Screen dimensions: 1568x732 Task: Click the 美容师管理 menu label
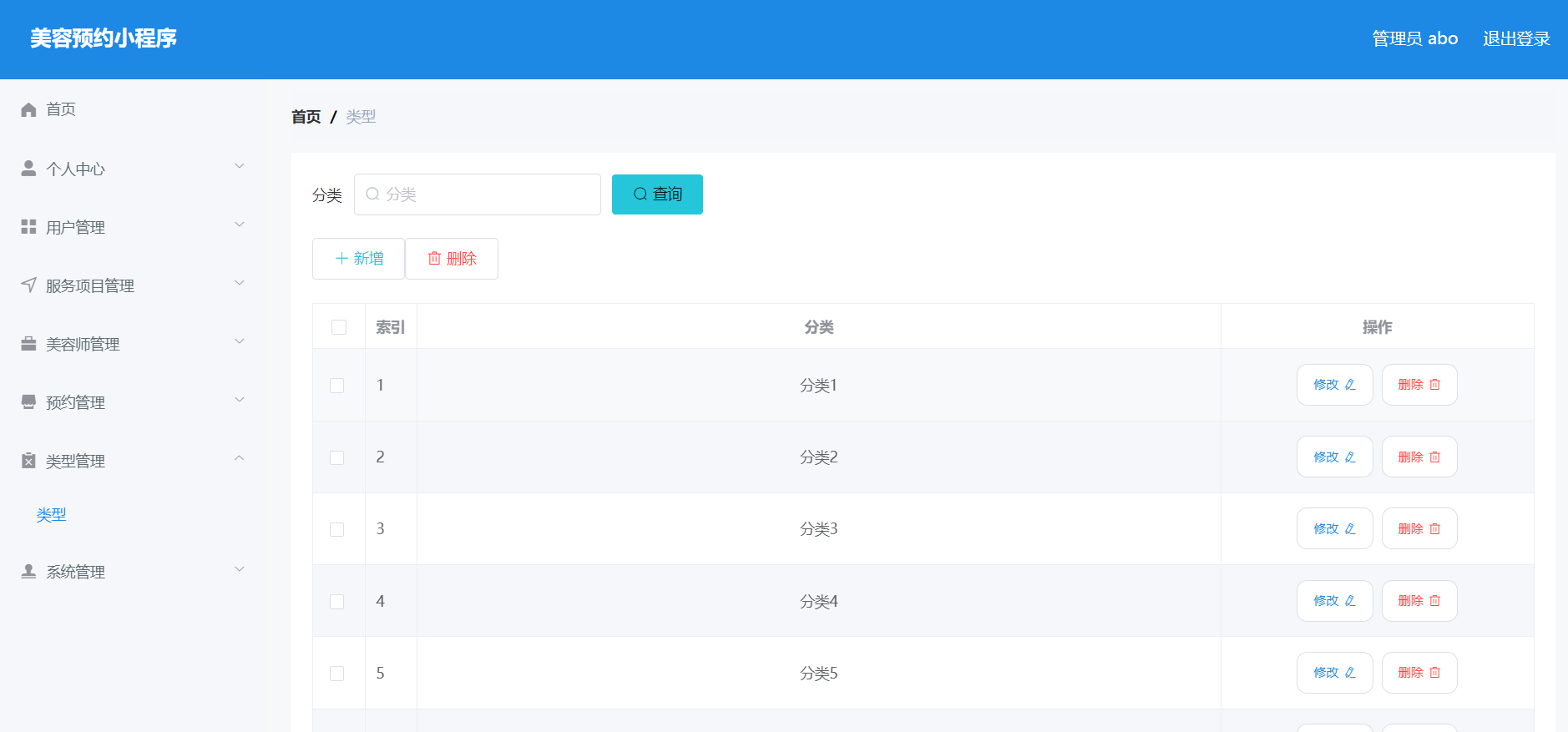(83, 345)
